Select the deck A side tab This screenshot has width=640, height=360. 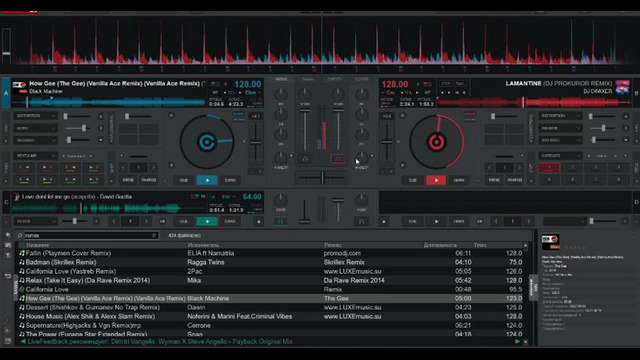pos(6,93)
